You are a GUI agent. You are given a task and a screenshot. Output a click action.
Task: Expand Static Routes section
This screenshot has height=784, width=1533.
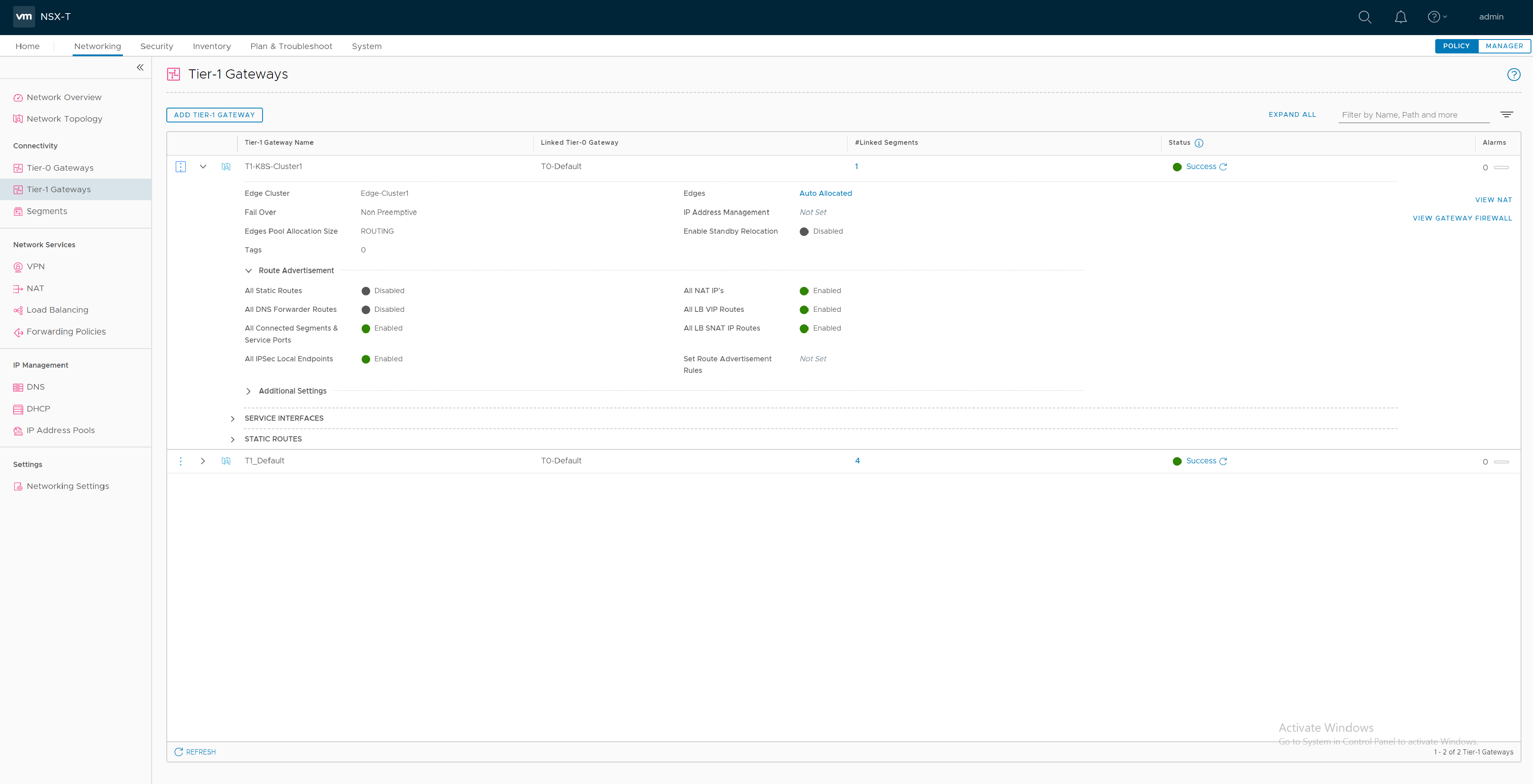pos(233,439)
